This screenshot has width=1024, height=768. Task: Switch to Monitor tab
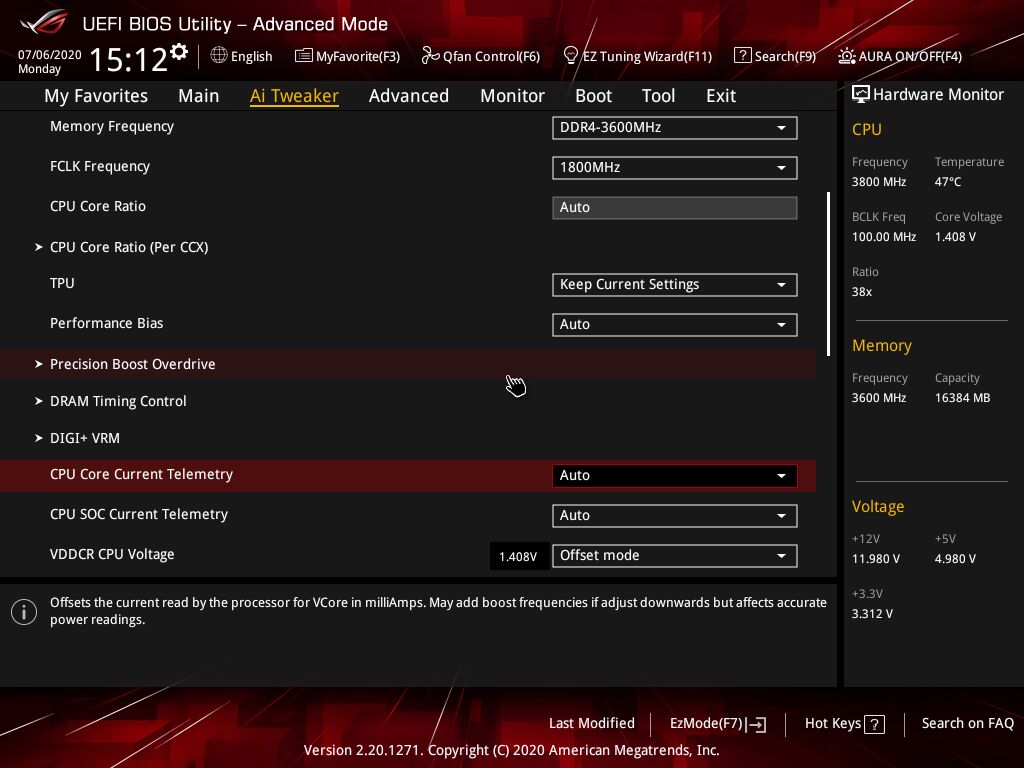pos(512,96)
